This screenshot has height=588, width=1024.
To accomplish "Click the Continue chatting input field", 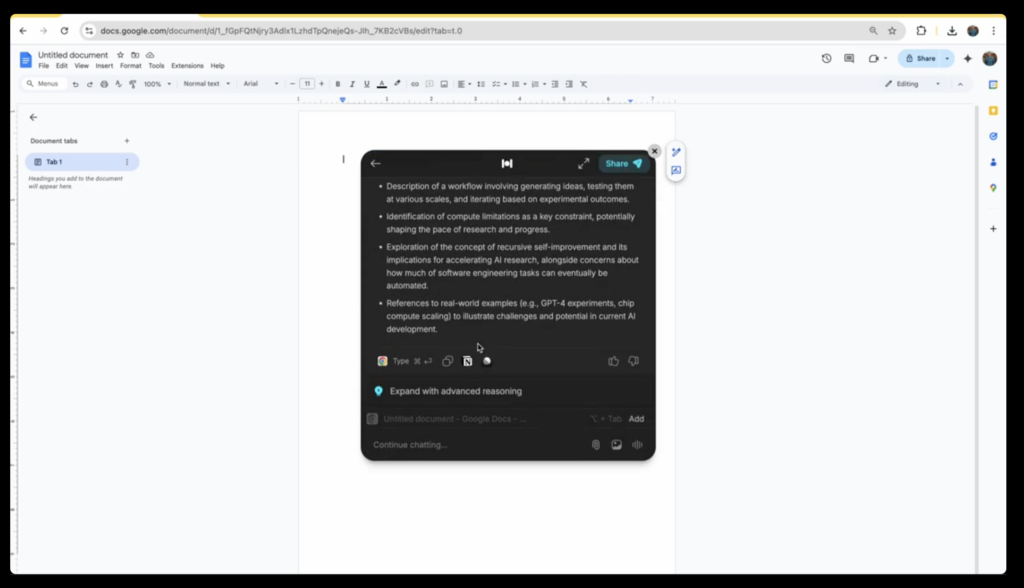I will (x=470, y=445).
